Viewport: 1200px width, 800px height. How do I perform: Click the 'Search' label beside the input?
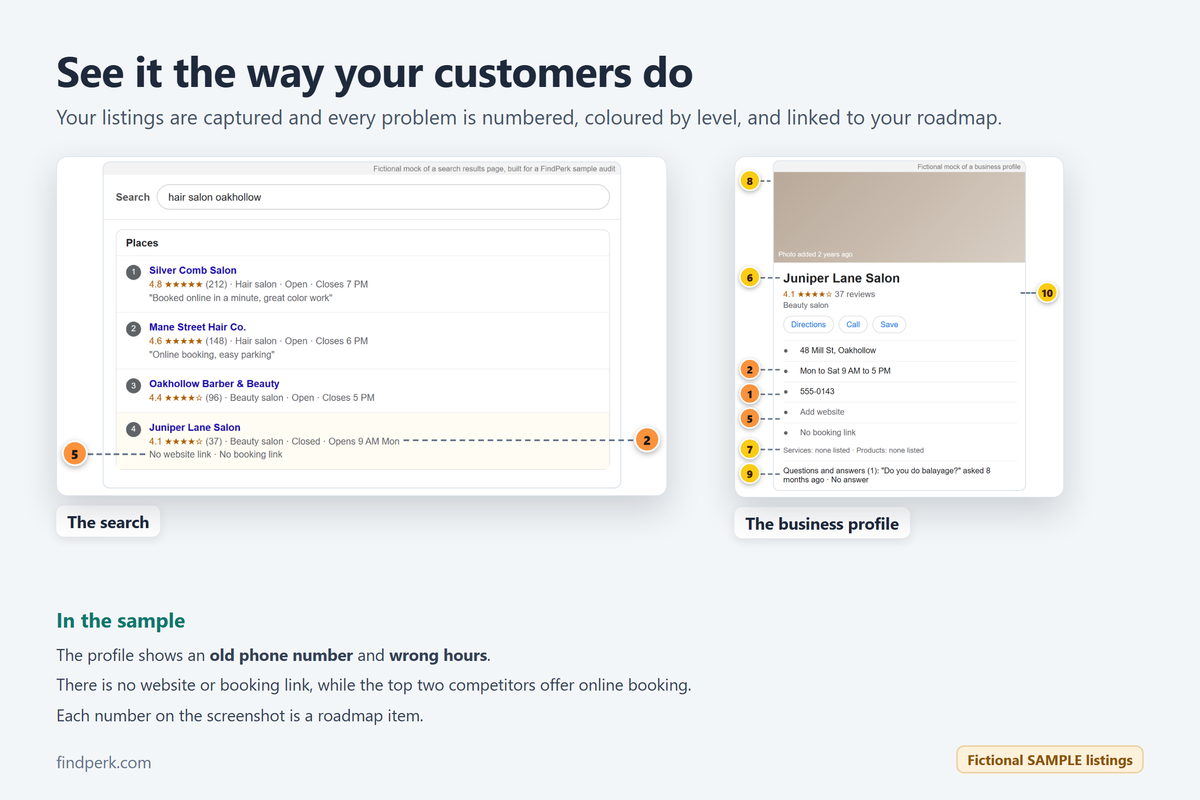(x=133, y=197)
